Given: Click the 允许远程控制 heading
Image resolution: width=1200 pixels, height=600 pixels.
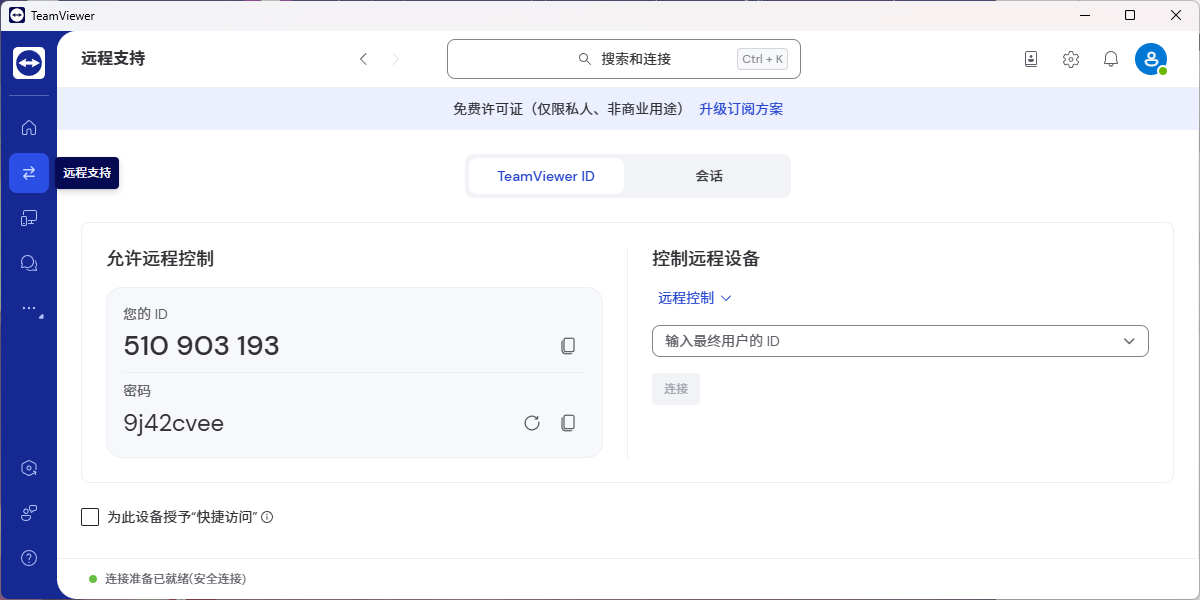Looking at the screenshot, I should click(x=160, y=259).
